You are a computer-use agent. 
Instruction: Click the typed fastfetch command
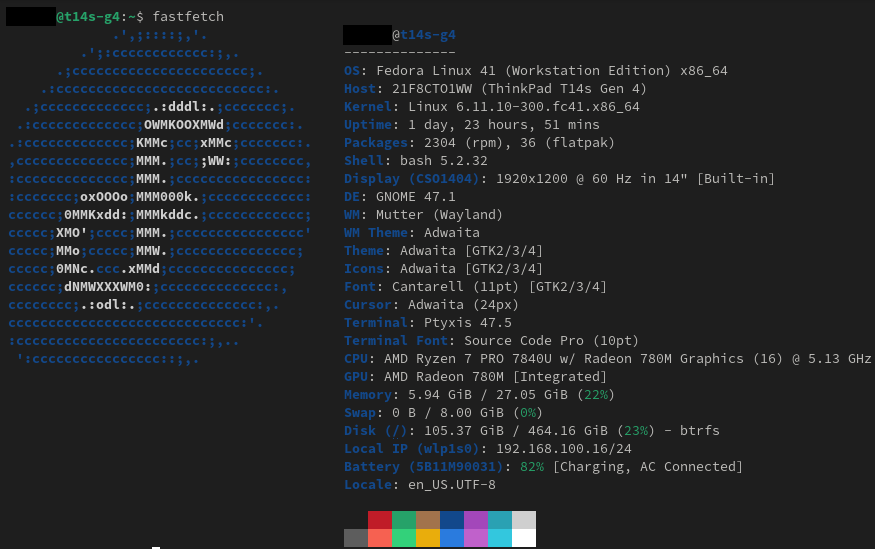click(x=188, y=17)
